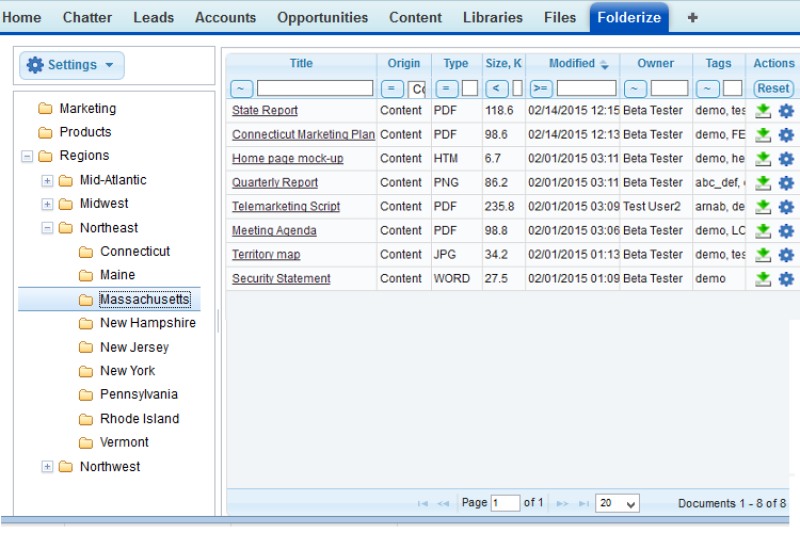Toggle the Size filter less-than operator
800x533 pixels.
(497, 88)
